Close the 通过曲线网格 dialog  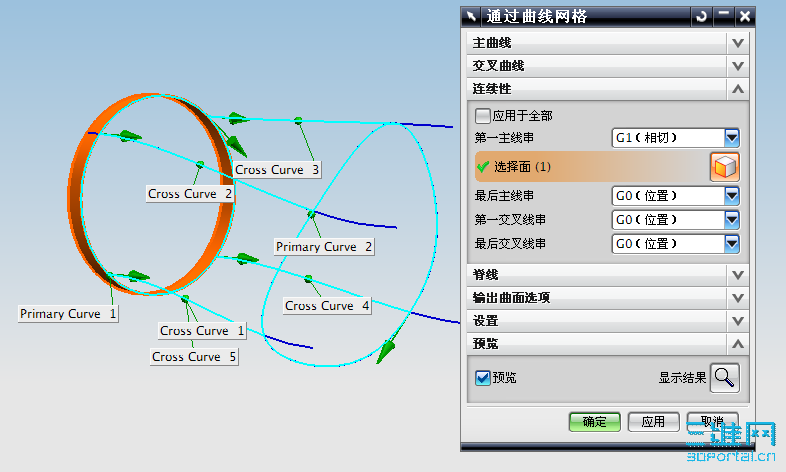tap(745, 17)
